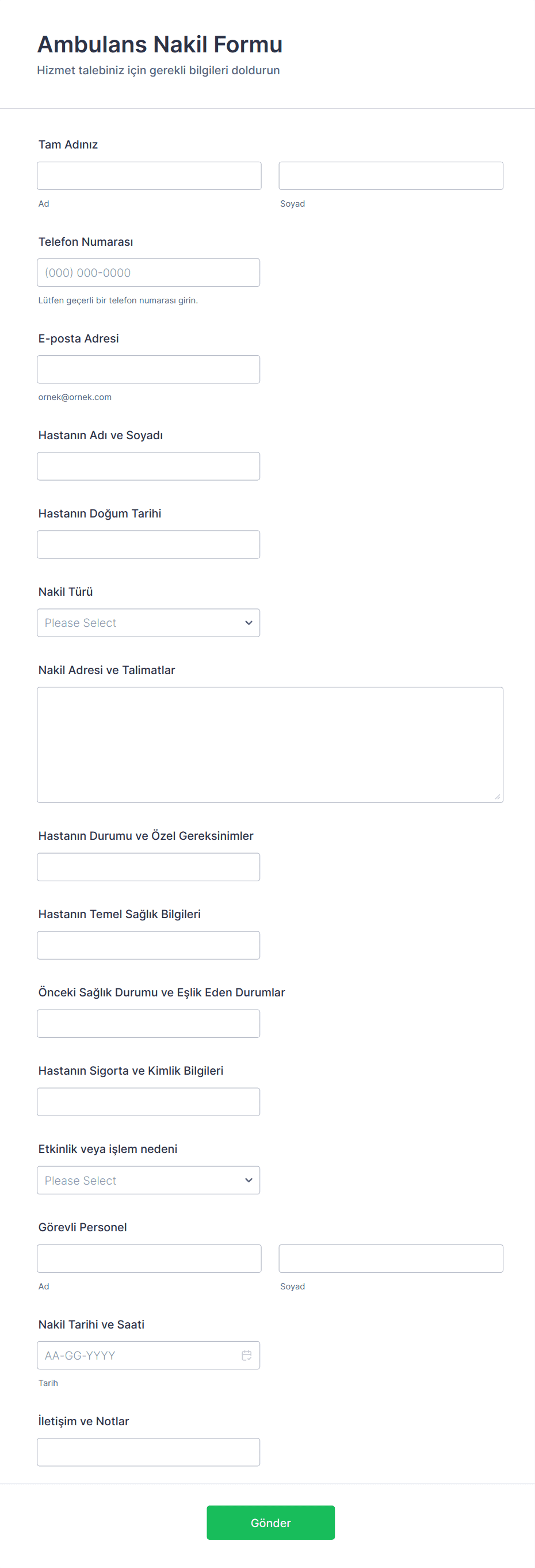Grab the textarea resize handle
This screenshot has height=1568, width=535.
pyautogui.click(x=497, y=797)
